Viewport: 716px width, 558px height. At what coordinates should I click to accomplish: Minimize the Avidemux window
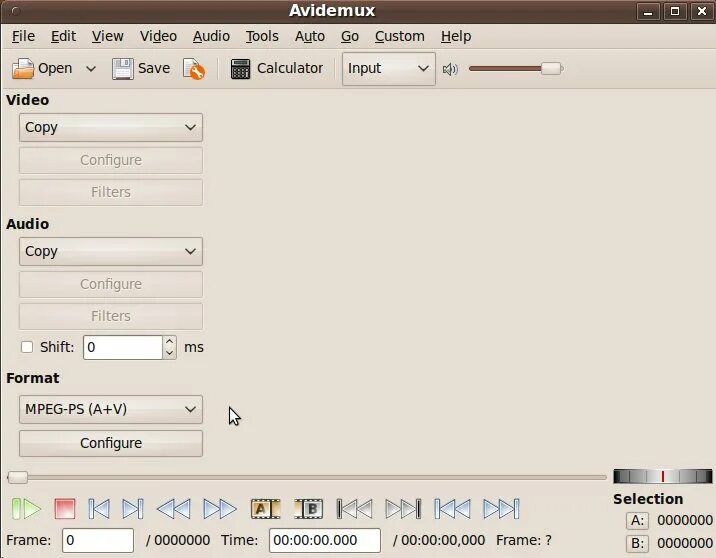pos(648,11)
